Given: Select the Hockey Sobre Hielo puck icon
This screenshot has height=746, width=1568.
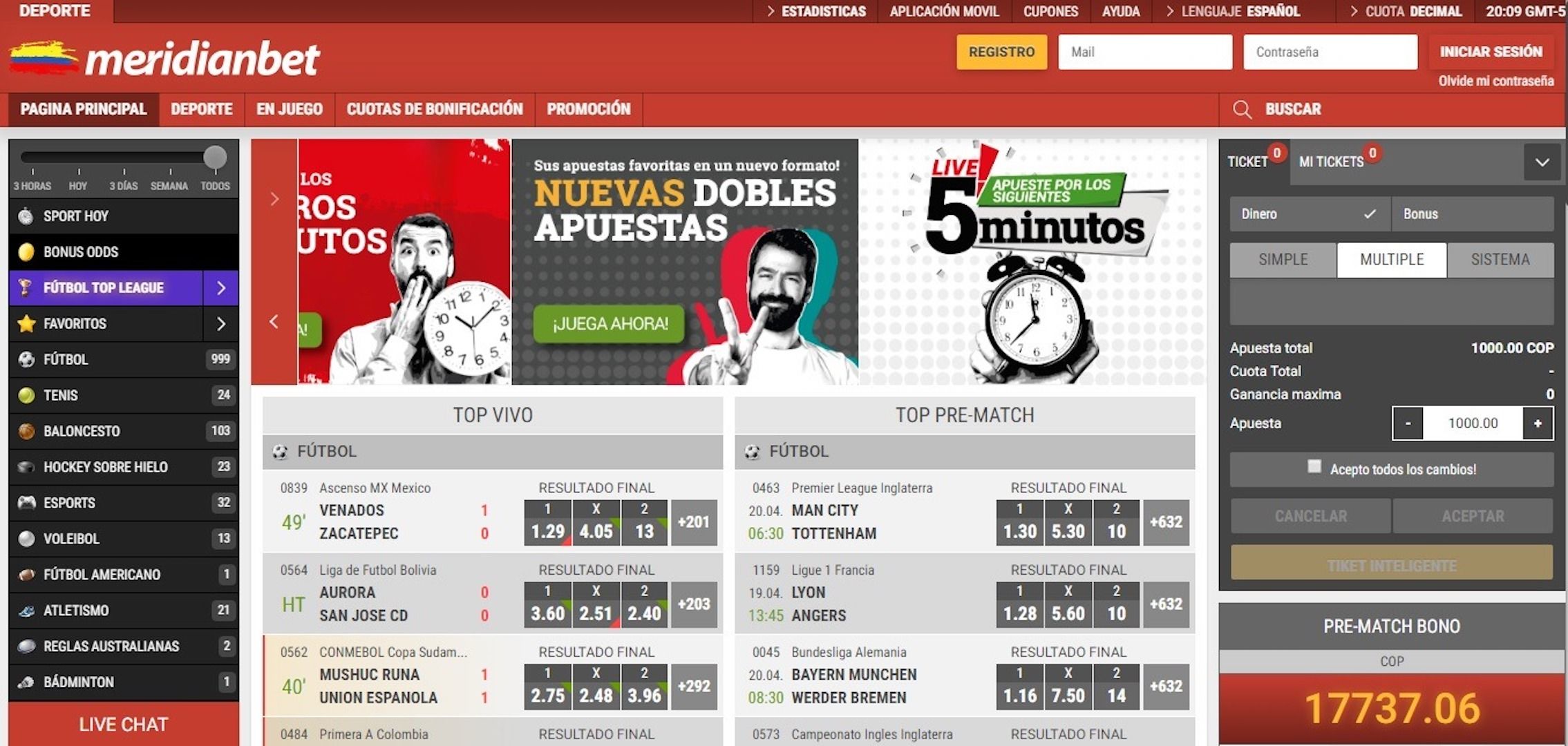Looking at the screenshot, I should coord(26,467).
